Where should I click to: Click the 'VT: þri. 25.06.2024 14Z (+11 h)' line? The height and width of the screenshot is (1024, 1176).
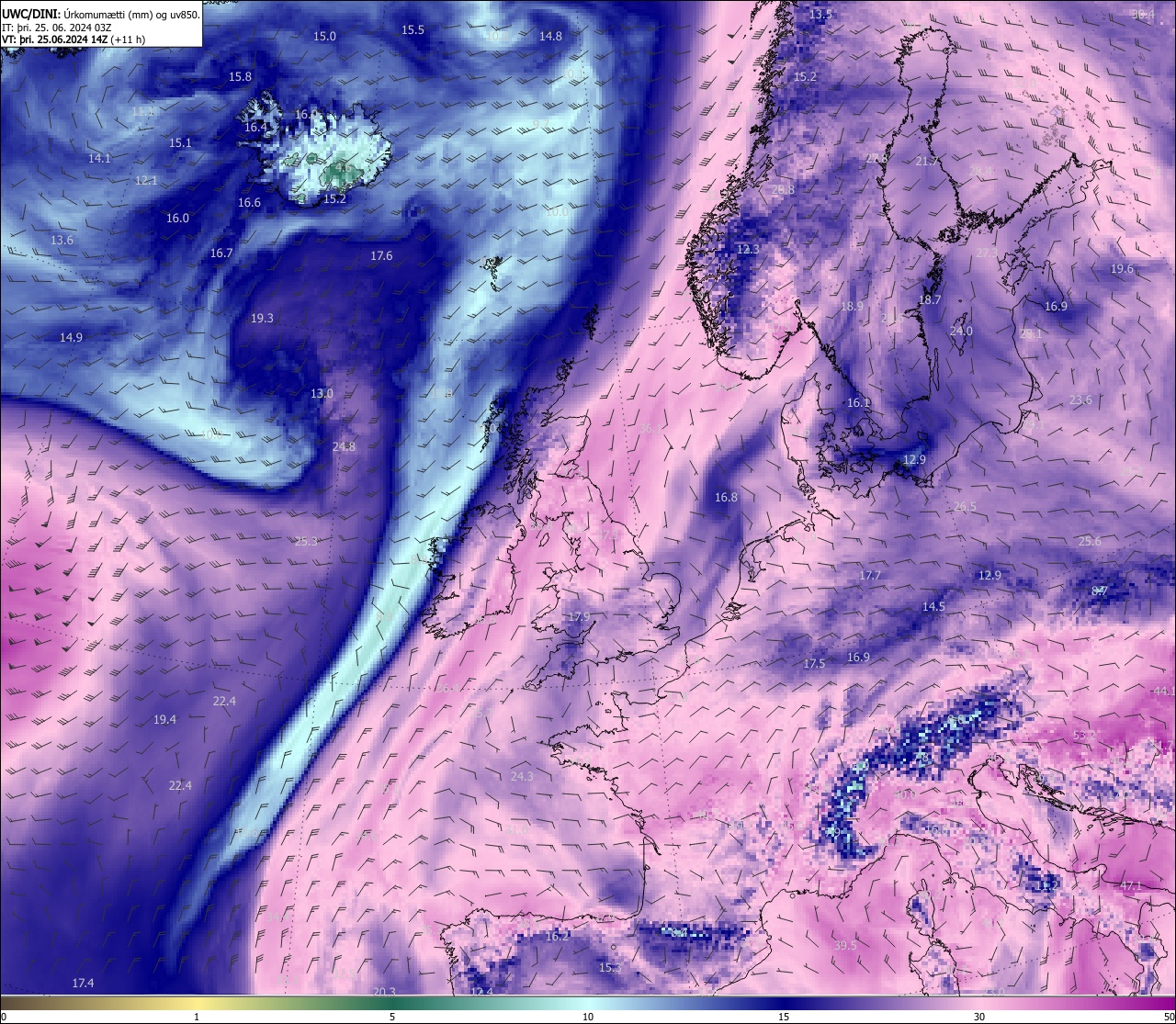point(73,39)
